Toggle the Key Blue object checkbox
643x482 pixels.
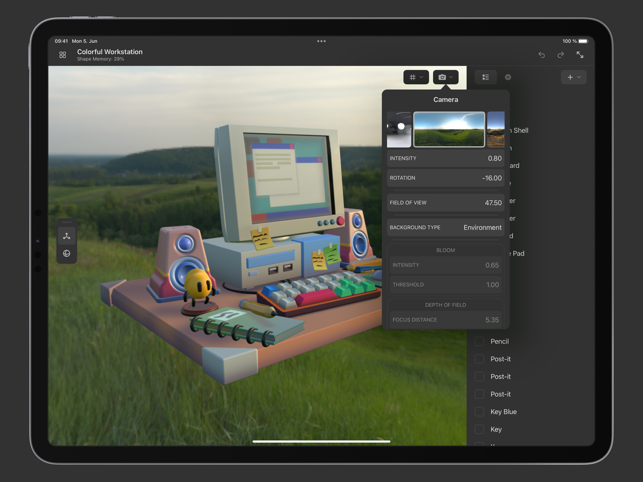tap(480, 412)
